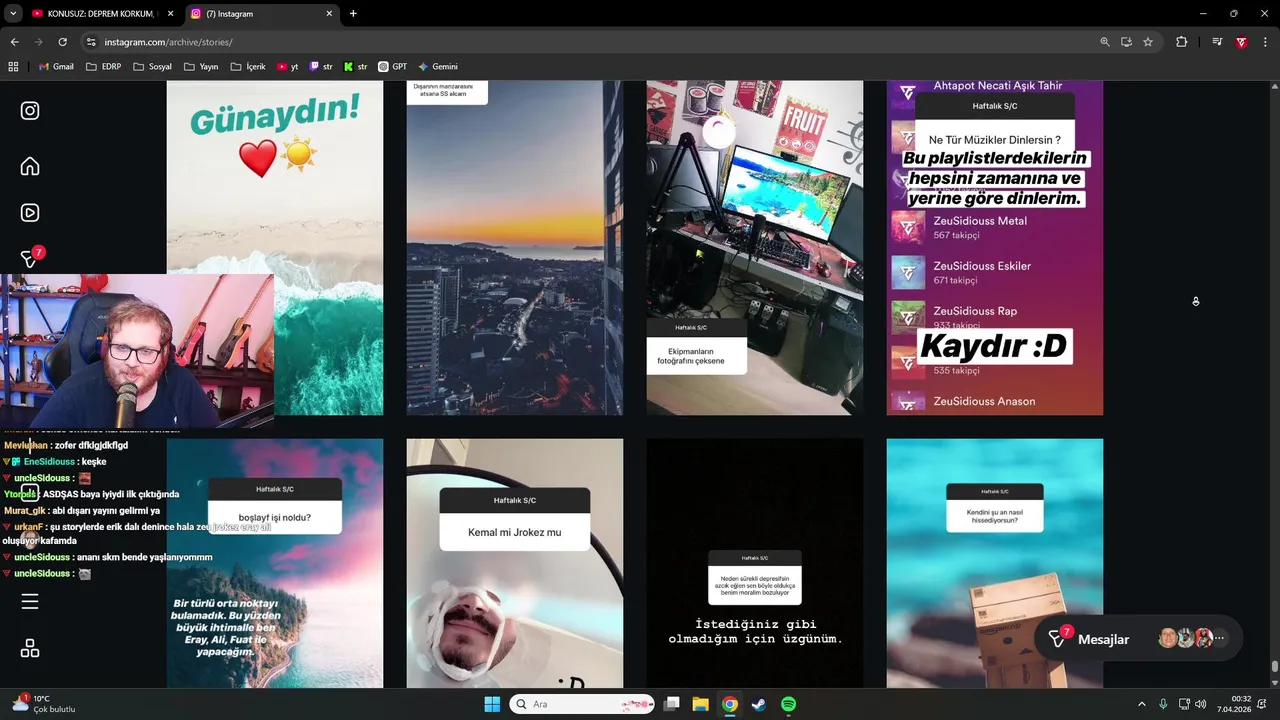
Task: Open the Chrome profile avatar
Action: point(1241,42)
